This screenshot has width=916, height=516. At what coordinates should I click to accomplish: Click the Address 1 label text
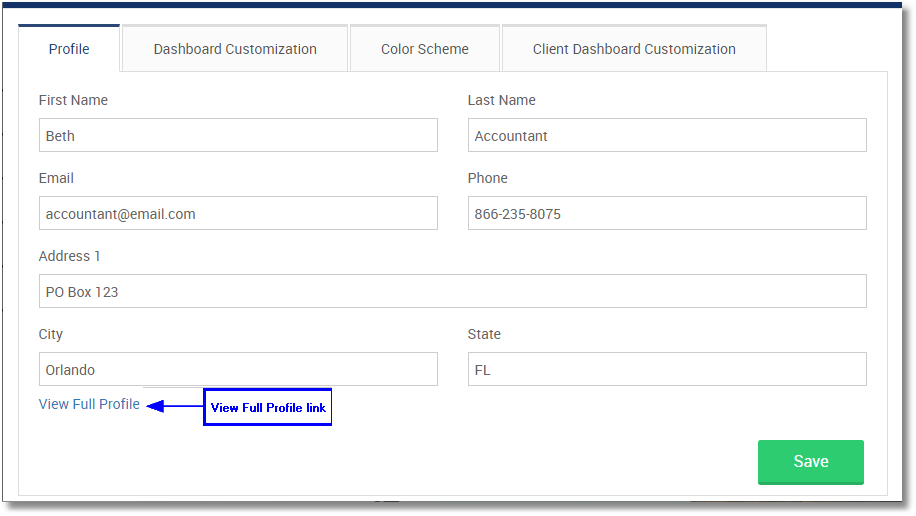(x=69, y=256)
